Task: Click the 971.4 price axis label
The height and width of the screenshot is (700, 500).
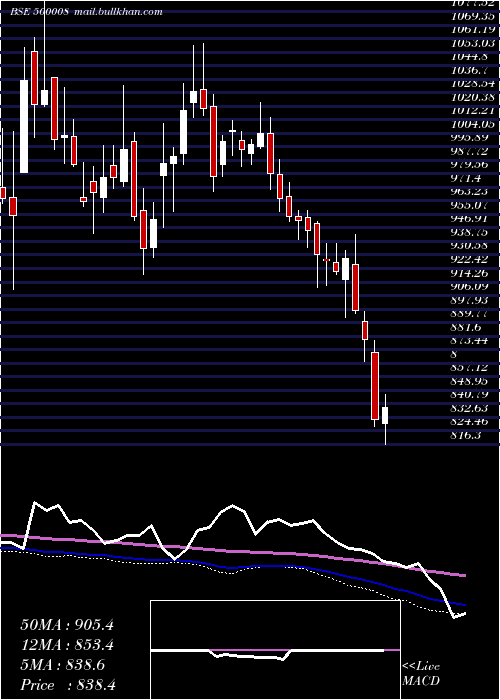Action: pos(467,179)
